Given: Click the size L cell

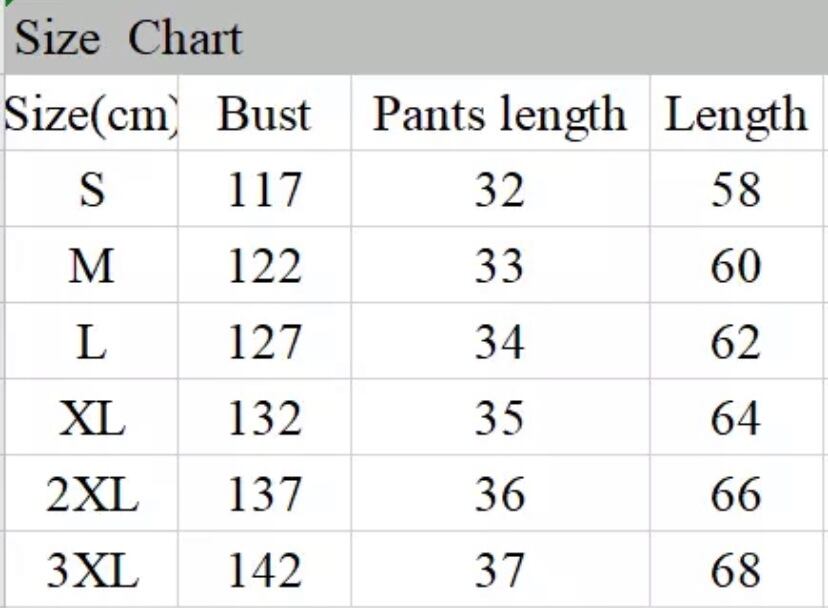Looking at the screenshot, I should click(90, 342).
